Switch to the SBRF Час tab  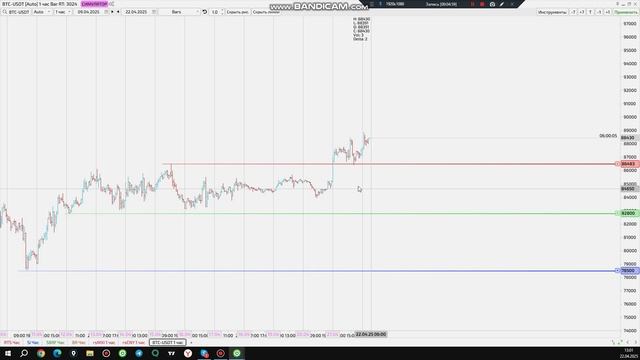(55, 342)
